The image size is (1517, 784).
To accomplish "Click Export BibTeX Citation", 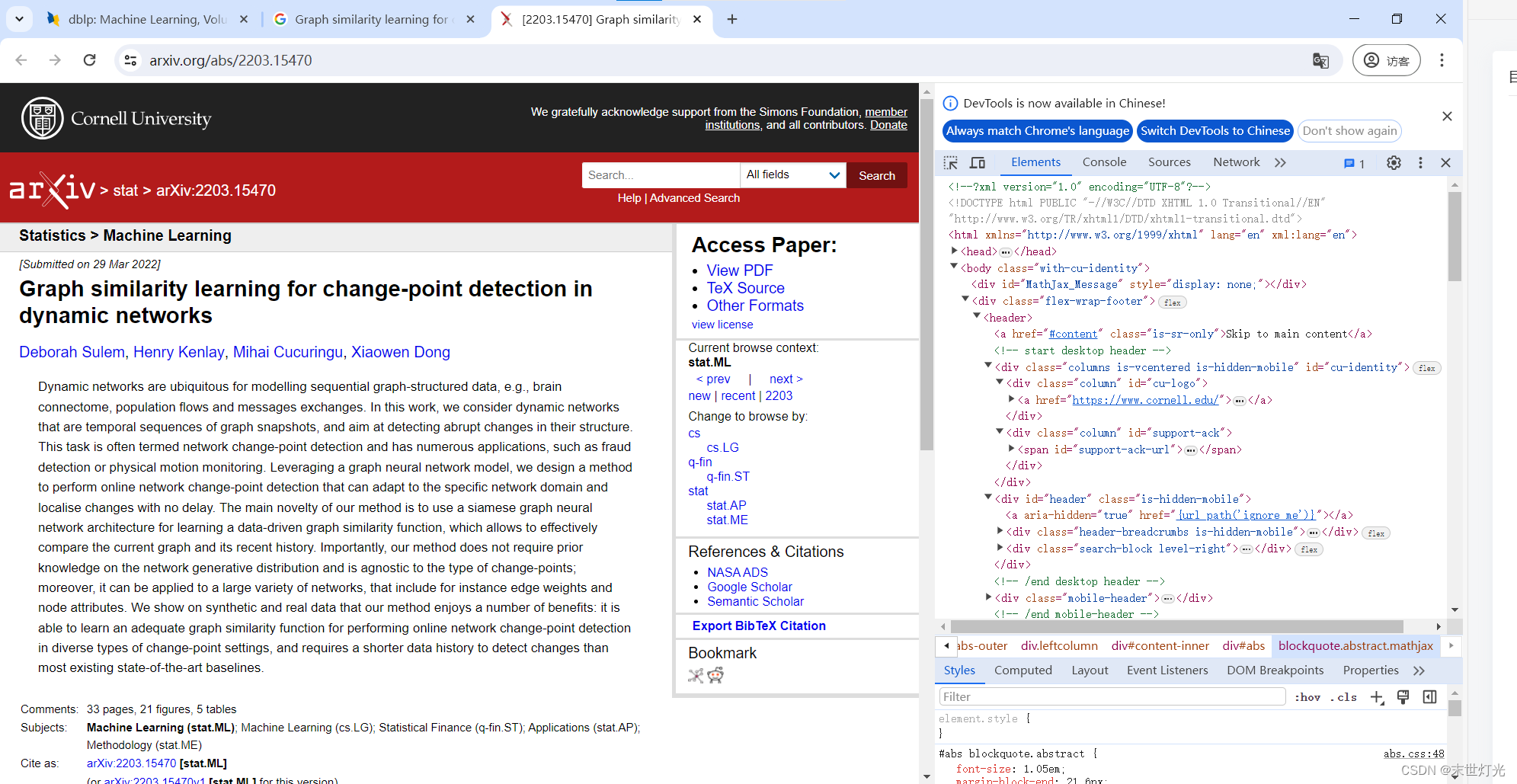I will pyautogui.click(x=759, y=626).
